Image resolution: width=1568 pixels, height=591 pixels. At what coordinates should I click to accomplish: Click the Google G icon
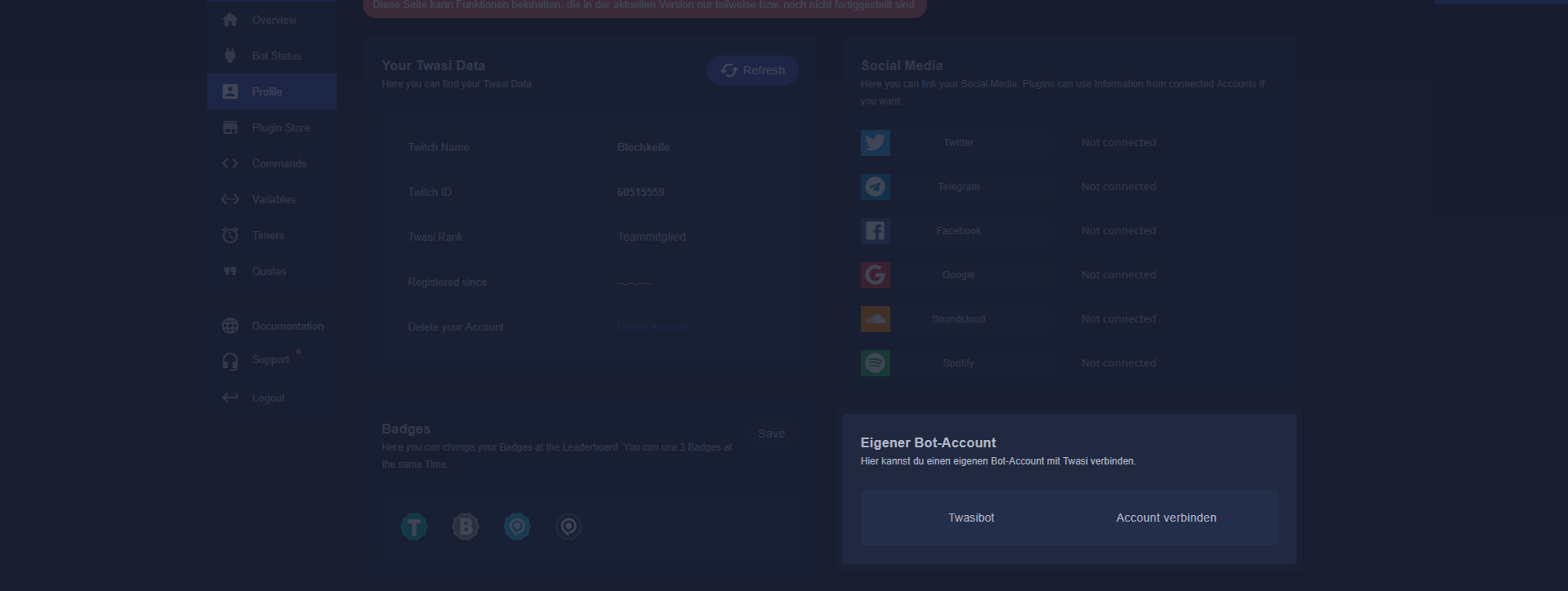[x=875, y=275]
